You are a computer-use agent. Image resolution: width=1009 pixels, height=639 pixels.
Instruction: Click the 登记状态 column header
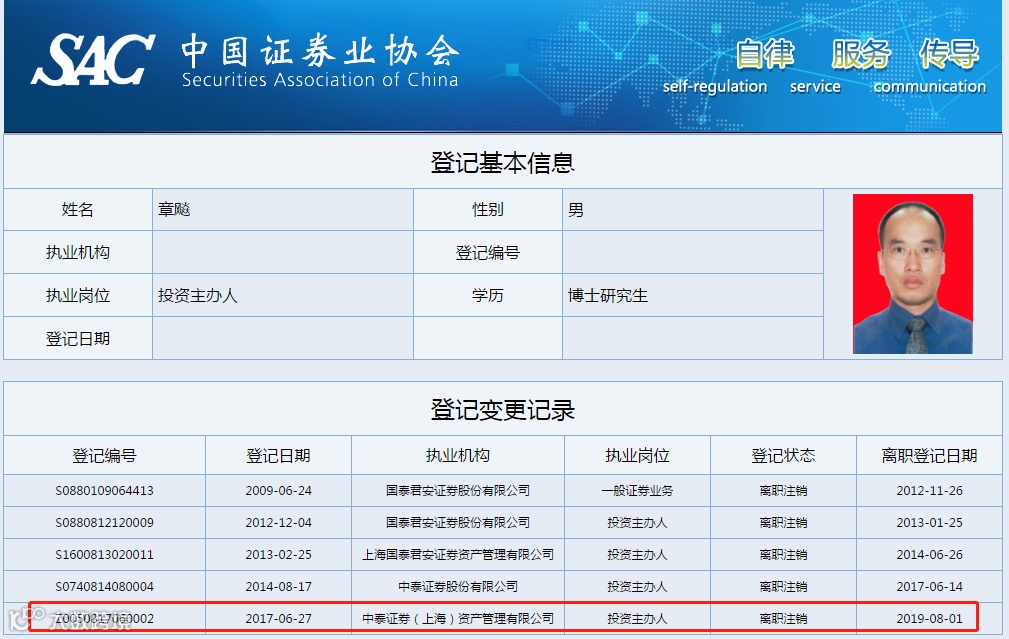tap(783, 456)
